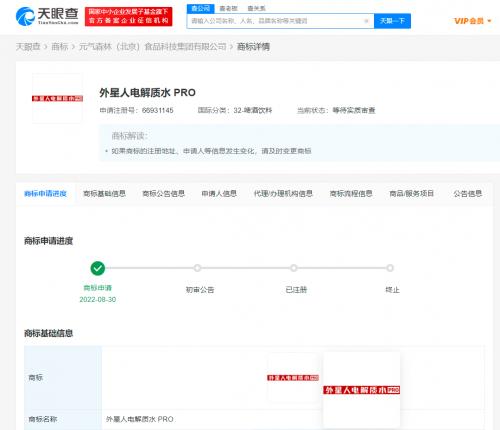This screenshot has height=430, width=500.
Task: Click application number 66931145
Action: tap(157, 110)
